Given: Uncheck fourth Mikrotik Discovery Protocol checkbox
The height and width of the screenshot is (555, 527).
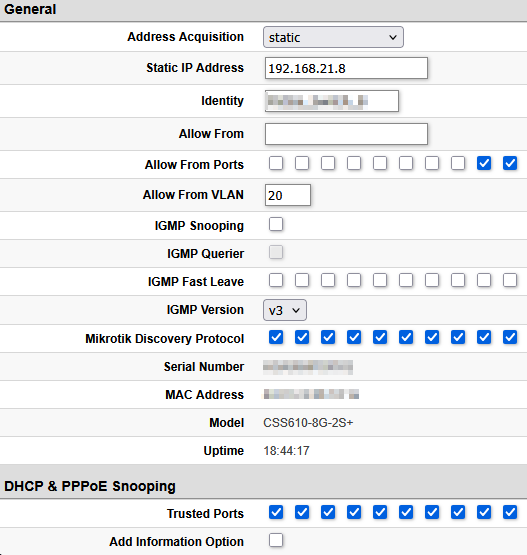Looking at the screenshot, I should coord(354,337).
